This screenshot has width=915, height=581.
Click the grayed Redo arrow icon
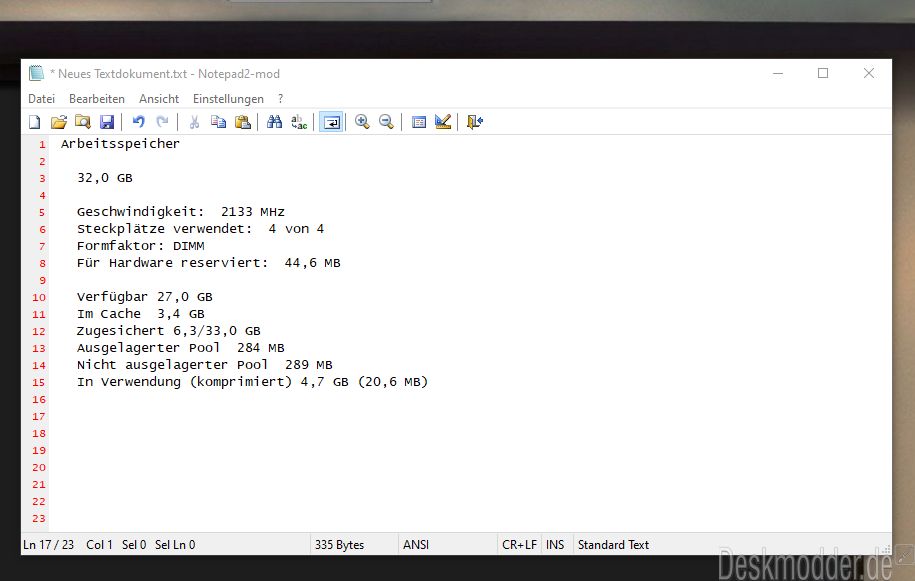tap(162, 122)
